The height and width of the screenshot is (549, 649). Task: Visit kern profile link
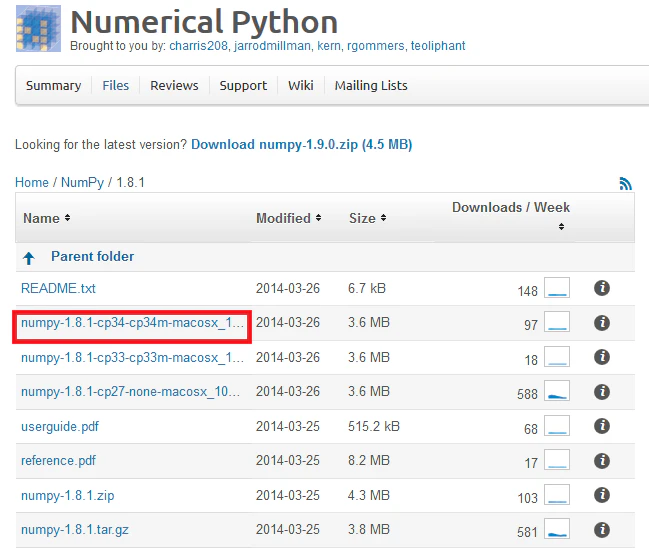pyautogui.click(x=329, y=46)
